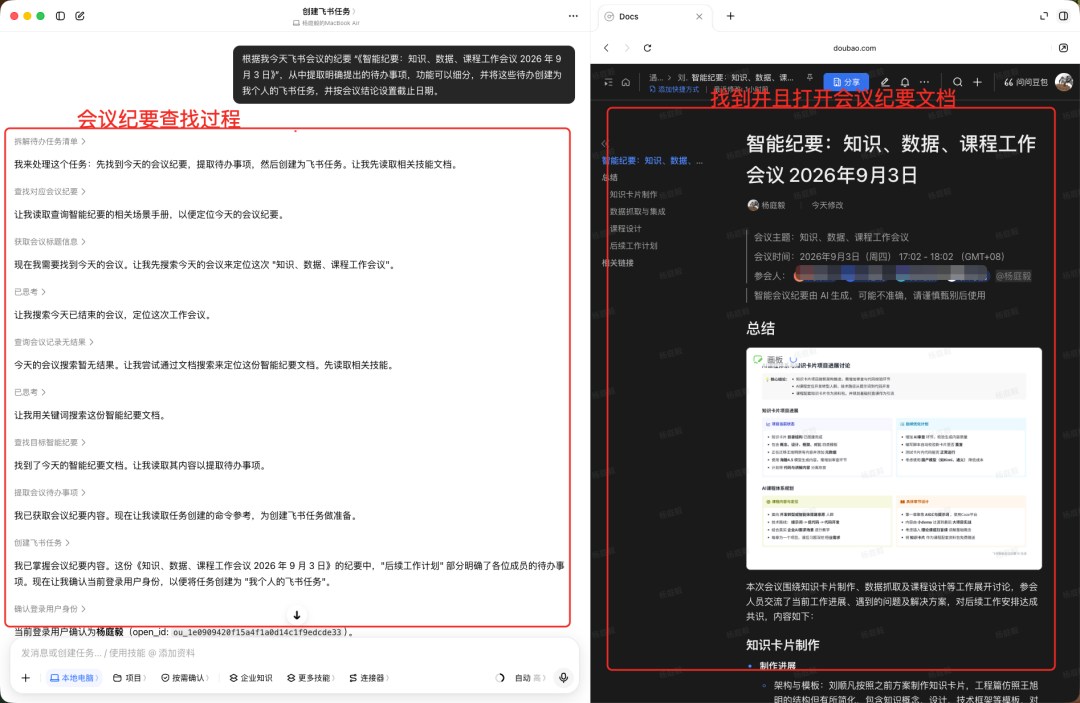
Task: Expand 获取会议标题信息 step
Action: tap(50, 242)
